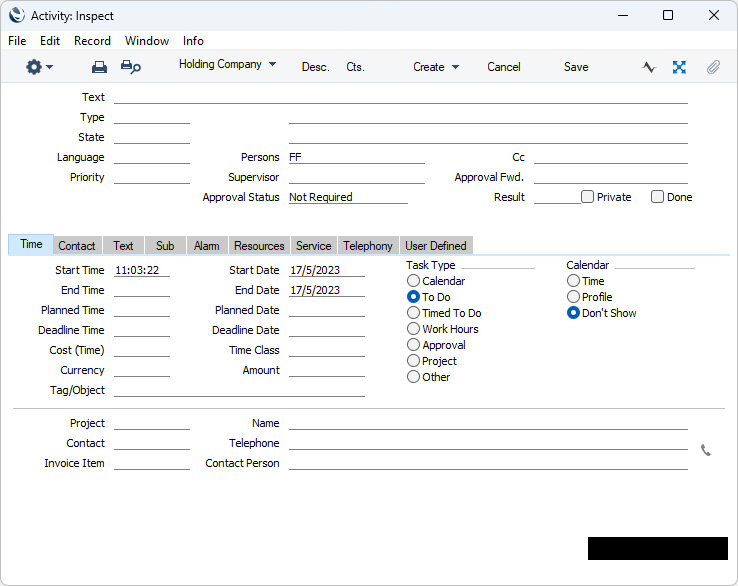Open the File menu

coord(17,41)
